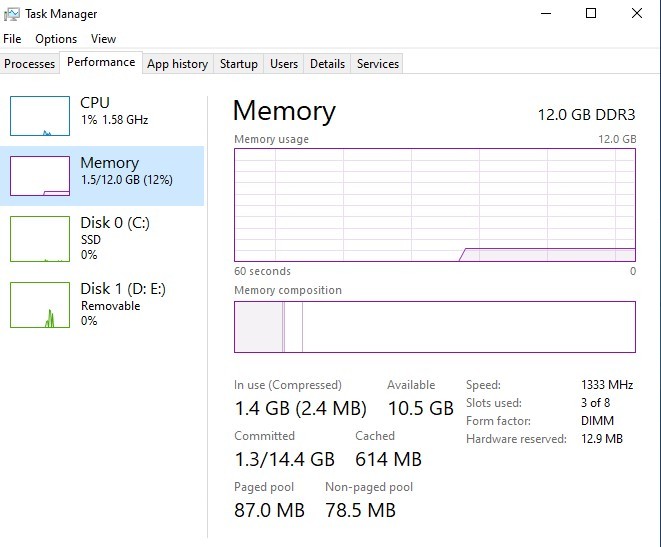The height and width of the screenshot is (547, 661).
Task: Minimize the Task Manager window
Action: pos(546,13)
